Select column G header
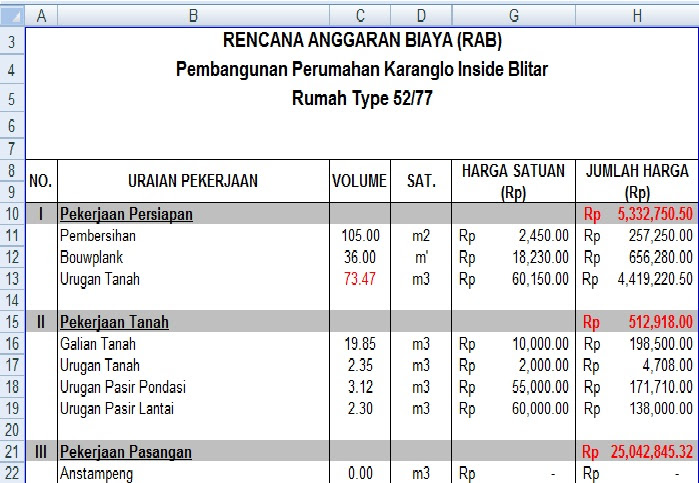 [514, 16]
